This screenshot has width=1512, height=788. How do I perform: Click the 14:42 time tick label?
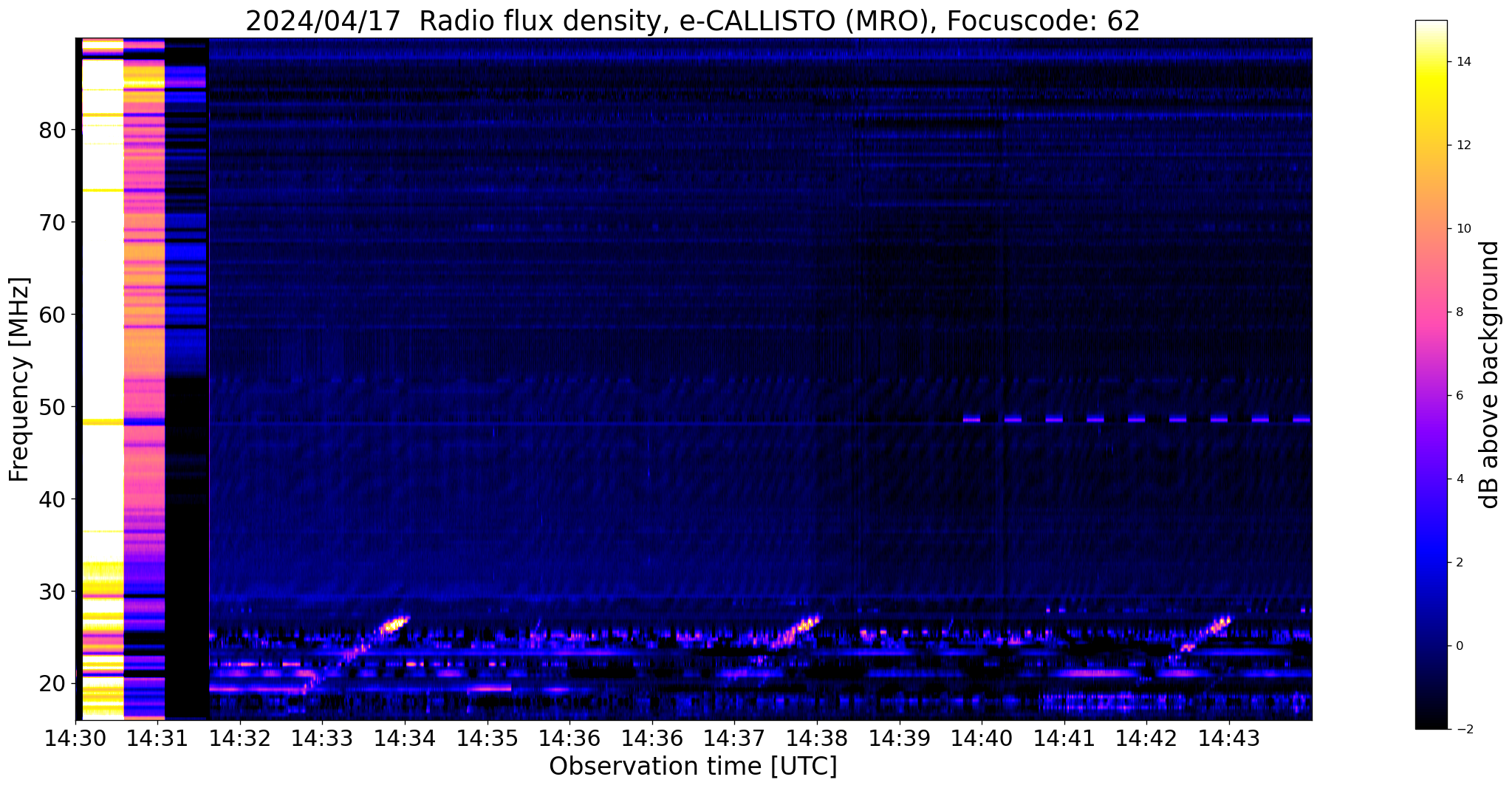(x=1146, y=737)
